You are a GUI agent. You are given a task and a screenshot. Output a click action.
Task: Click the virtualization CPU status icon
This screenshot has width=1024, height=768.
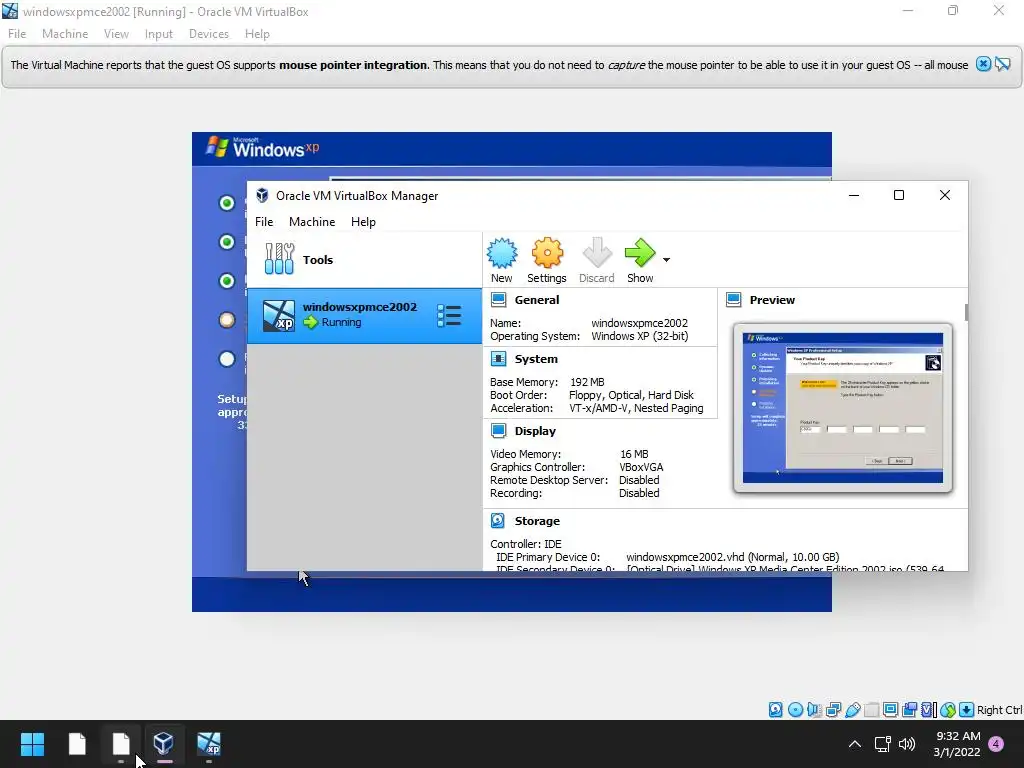point(929,710)
